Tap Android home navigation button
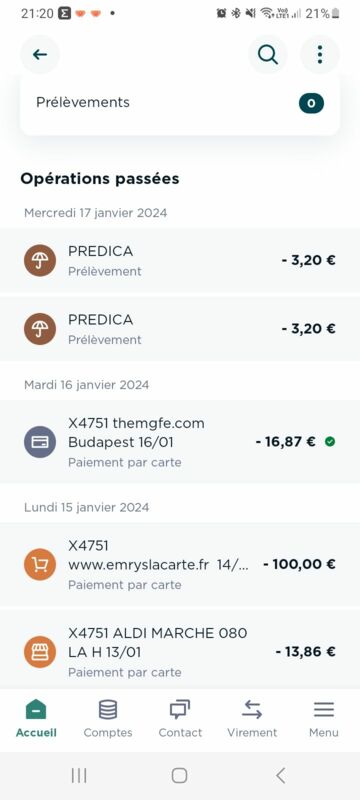Viewport: 360px width, 800px height. pos(179,776)
